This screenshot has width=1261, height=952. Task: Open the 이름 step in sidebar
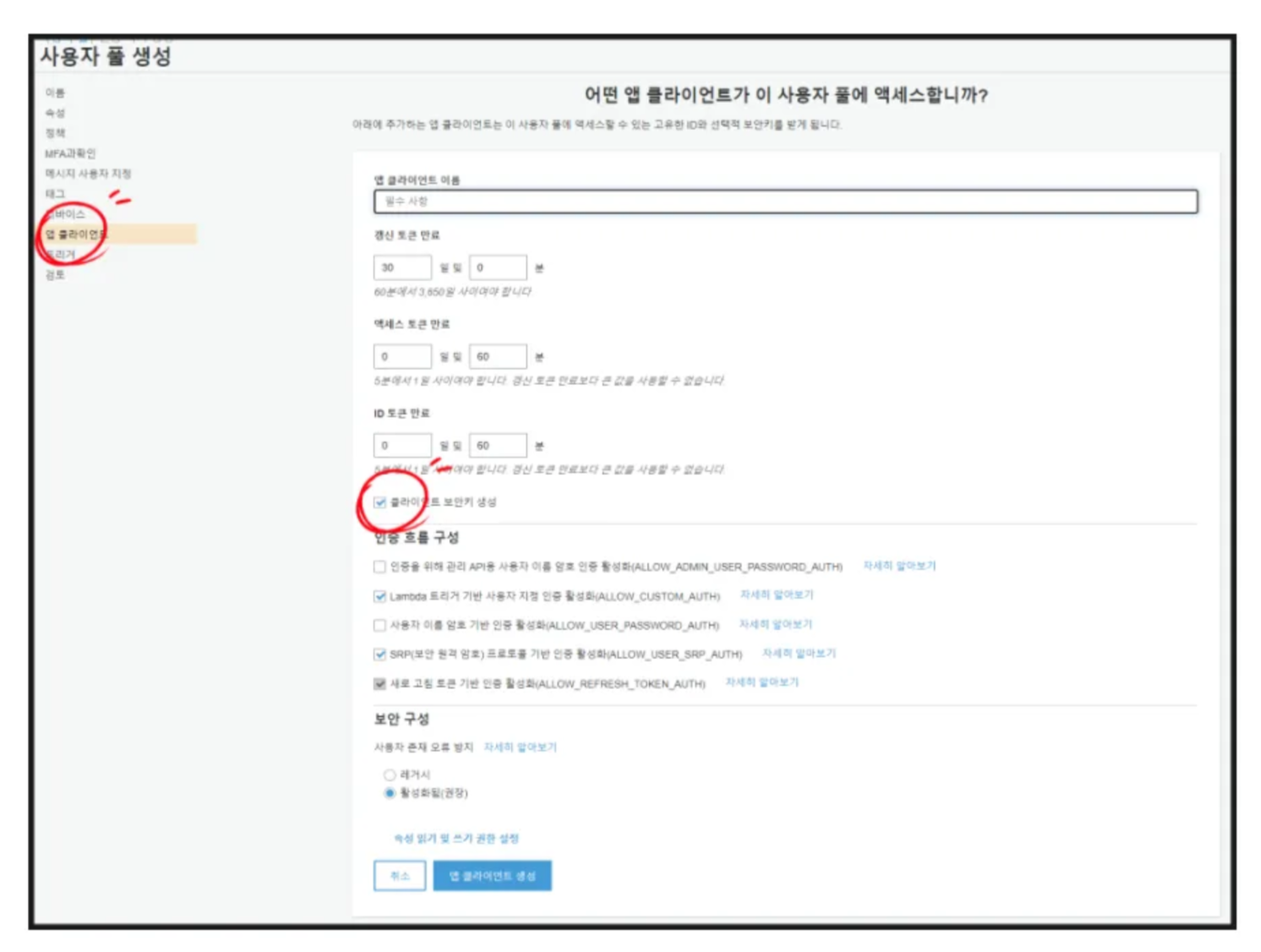[55, 93]
